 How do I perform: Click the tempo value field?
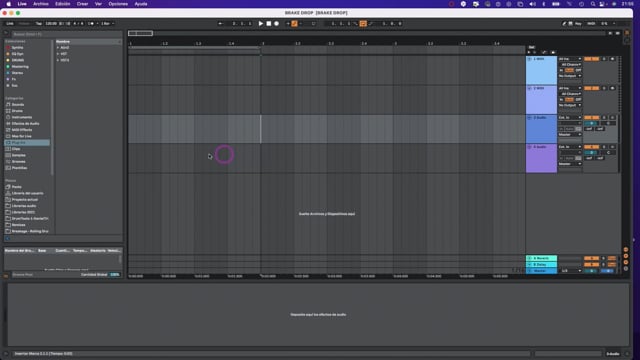point(51,24)
